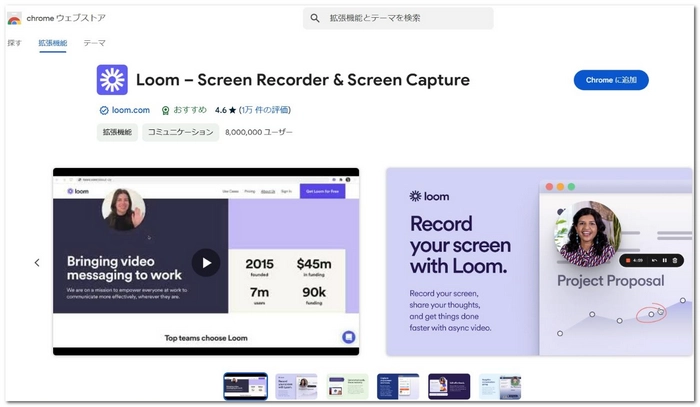Image resolution: width=700 pixels, height=407 pixels.
Task: Click the search magnifier icon
Action: click(315, 18)
